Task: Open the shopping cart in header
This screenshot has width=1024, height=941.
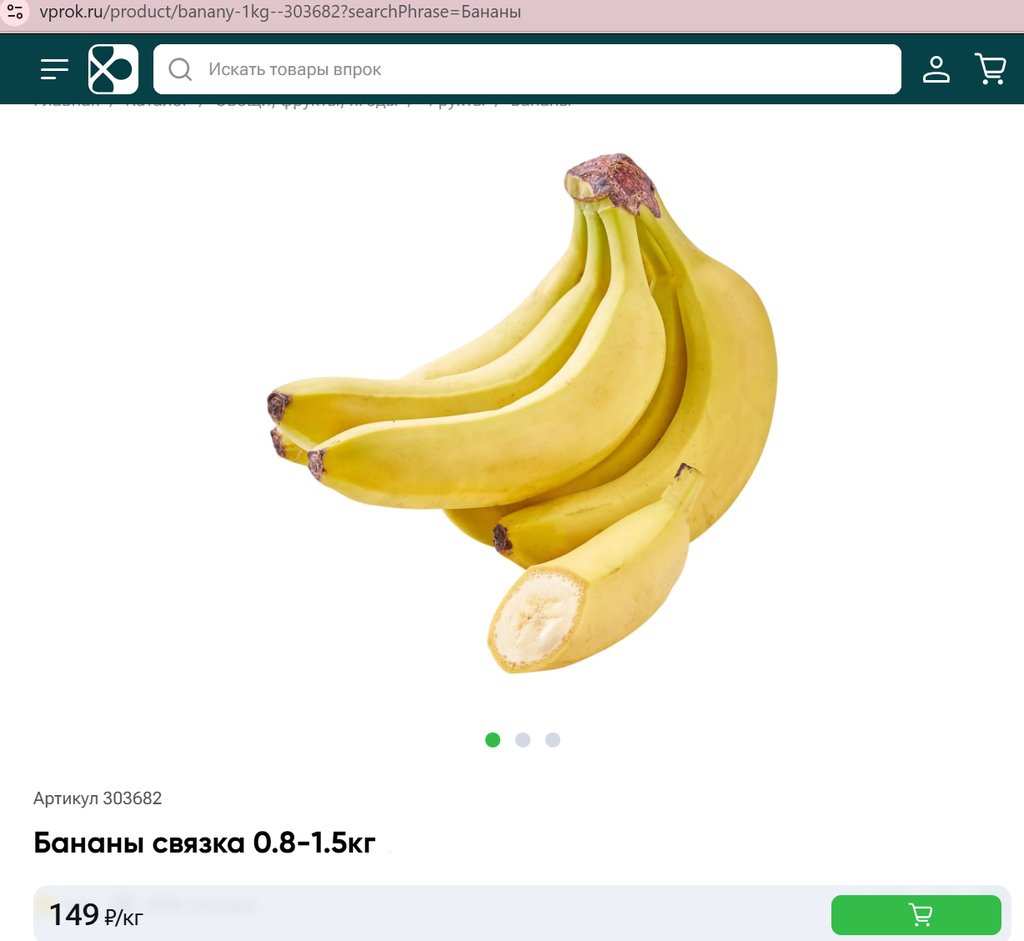Action: point(990,69)
